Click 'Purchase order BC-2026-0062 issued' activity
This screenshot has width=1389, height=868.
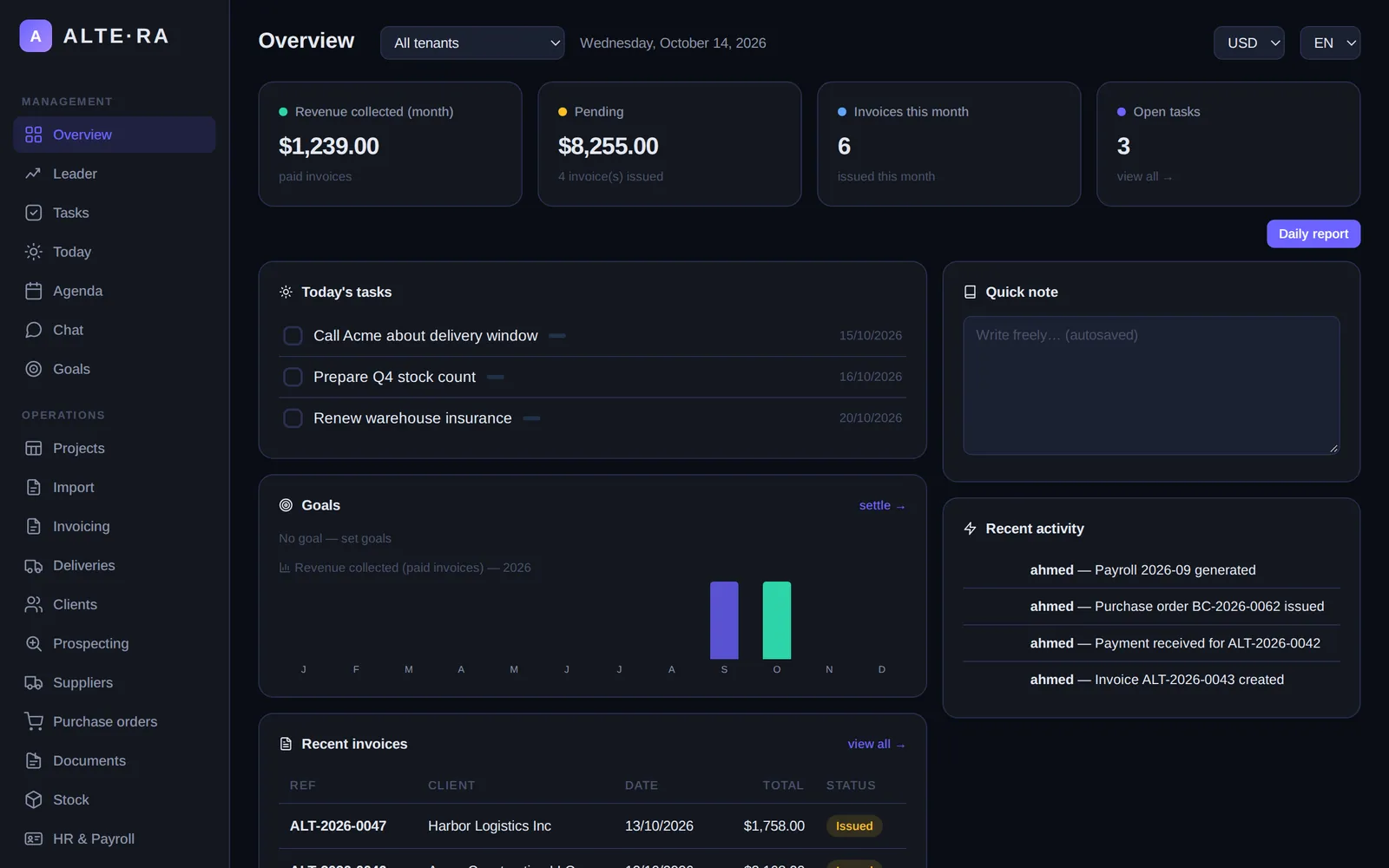[1151, 607]
